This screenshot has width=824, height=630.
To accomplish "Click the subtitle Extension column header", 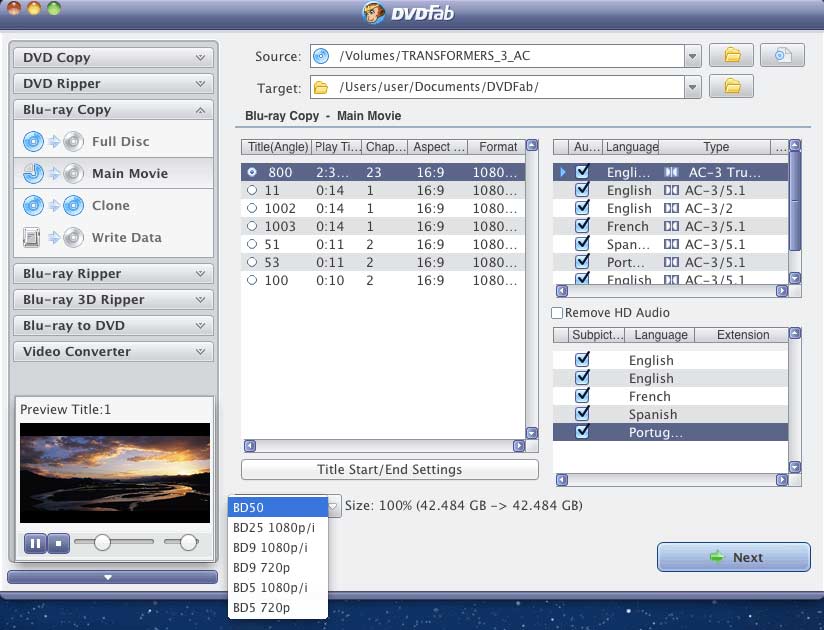I will tap(741, 335).
